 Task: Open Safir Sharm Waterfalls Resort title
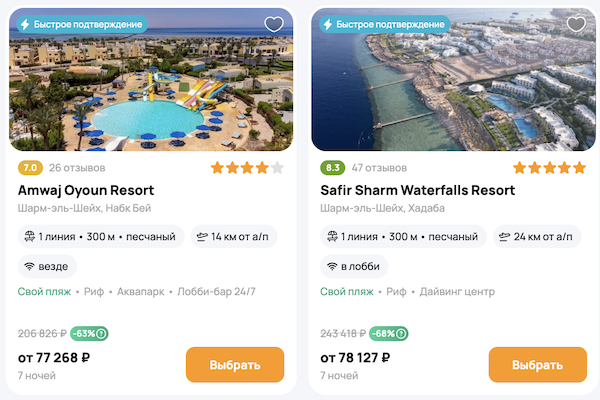417,190
